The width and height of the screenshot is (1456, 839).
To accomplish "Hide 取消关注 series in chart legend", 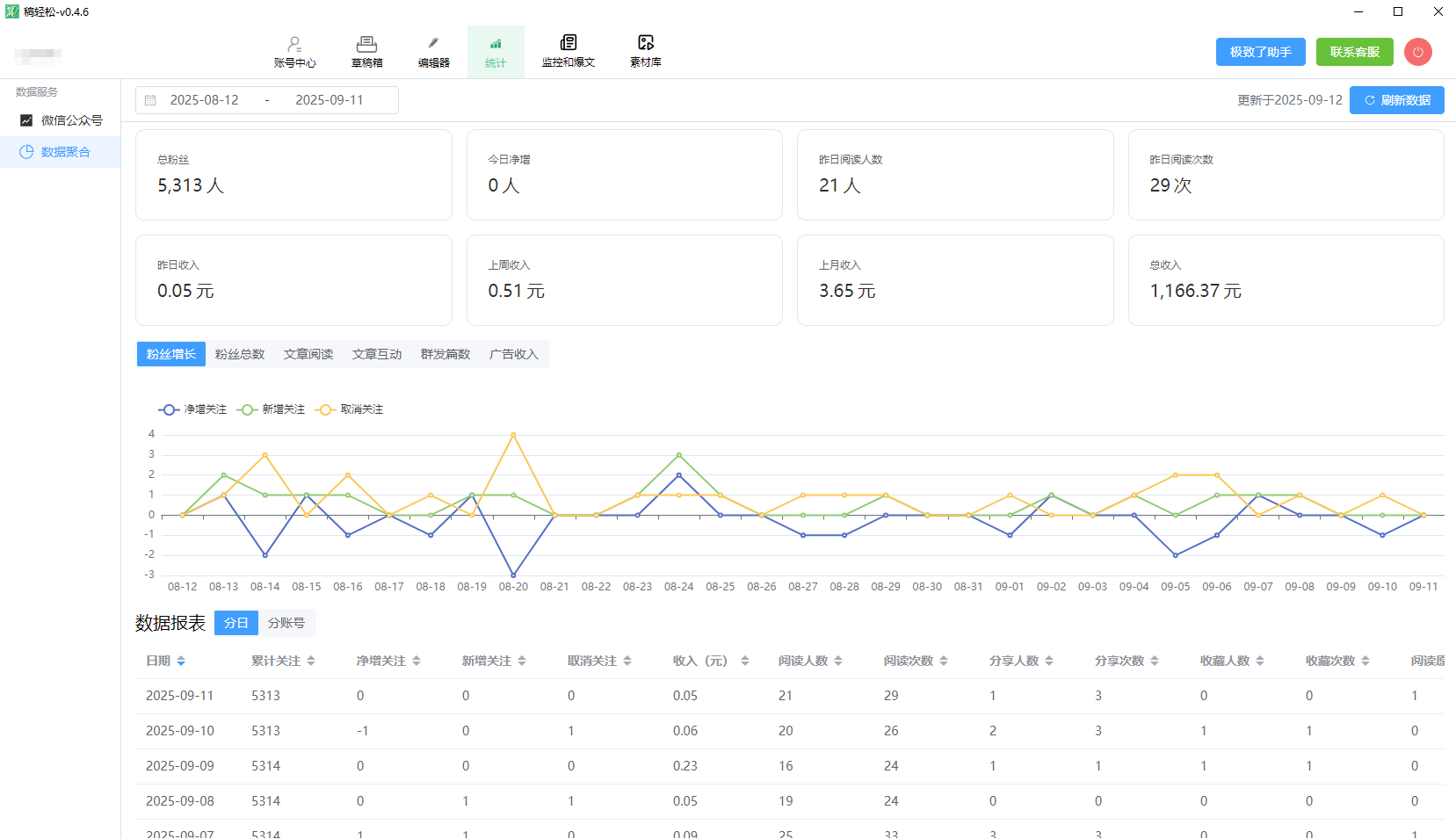I will pos(351,409).
